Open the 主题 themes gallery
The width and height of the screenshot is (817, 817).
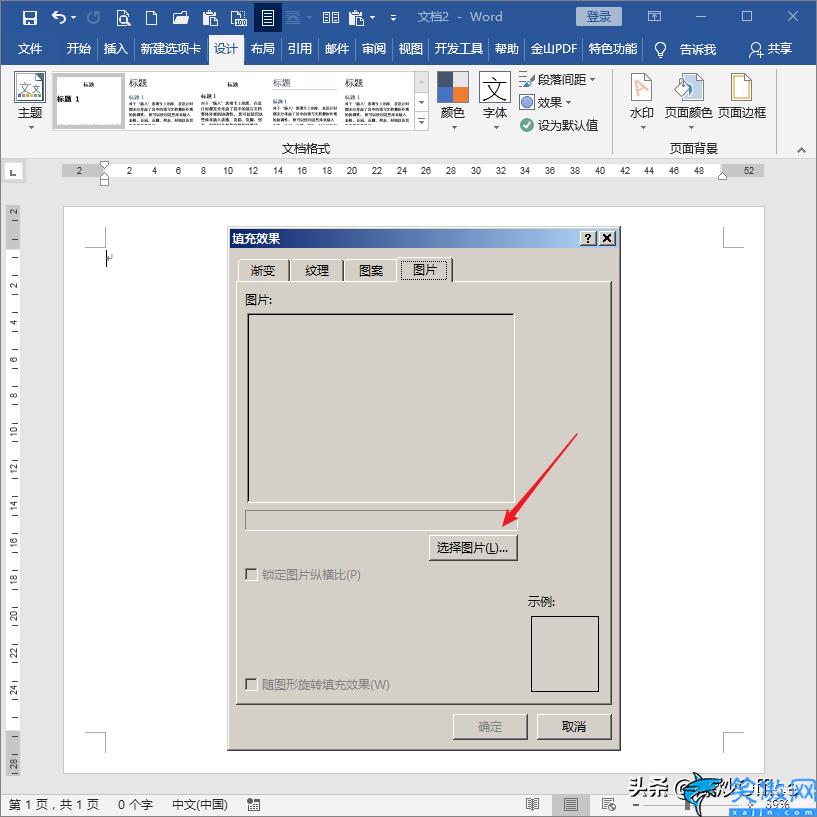tap(30, 101)
